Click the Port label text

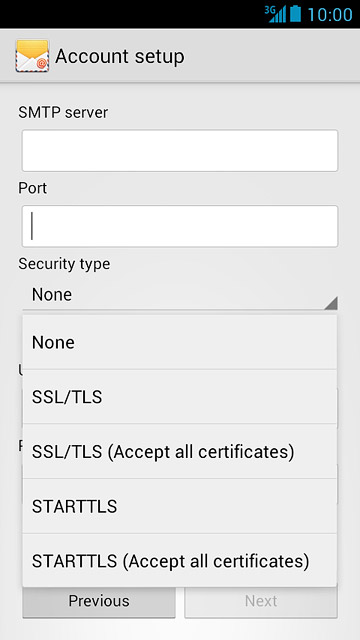(33, 188)
